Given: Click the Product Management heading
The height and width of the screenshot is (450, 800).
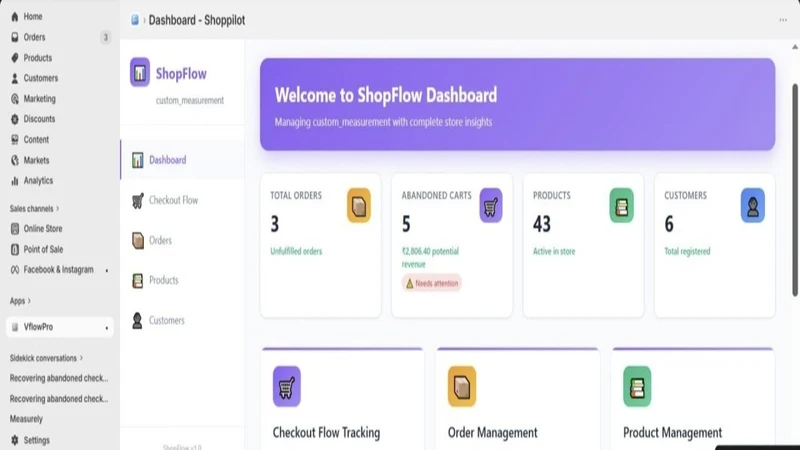Looking at the screenshot, I should pos(672,433).
